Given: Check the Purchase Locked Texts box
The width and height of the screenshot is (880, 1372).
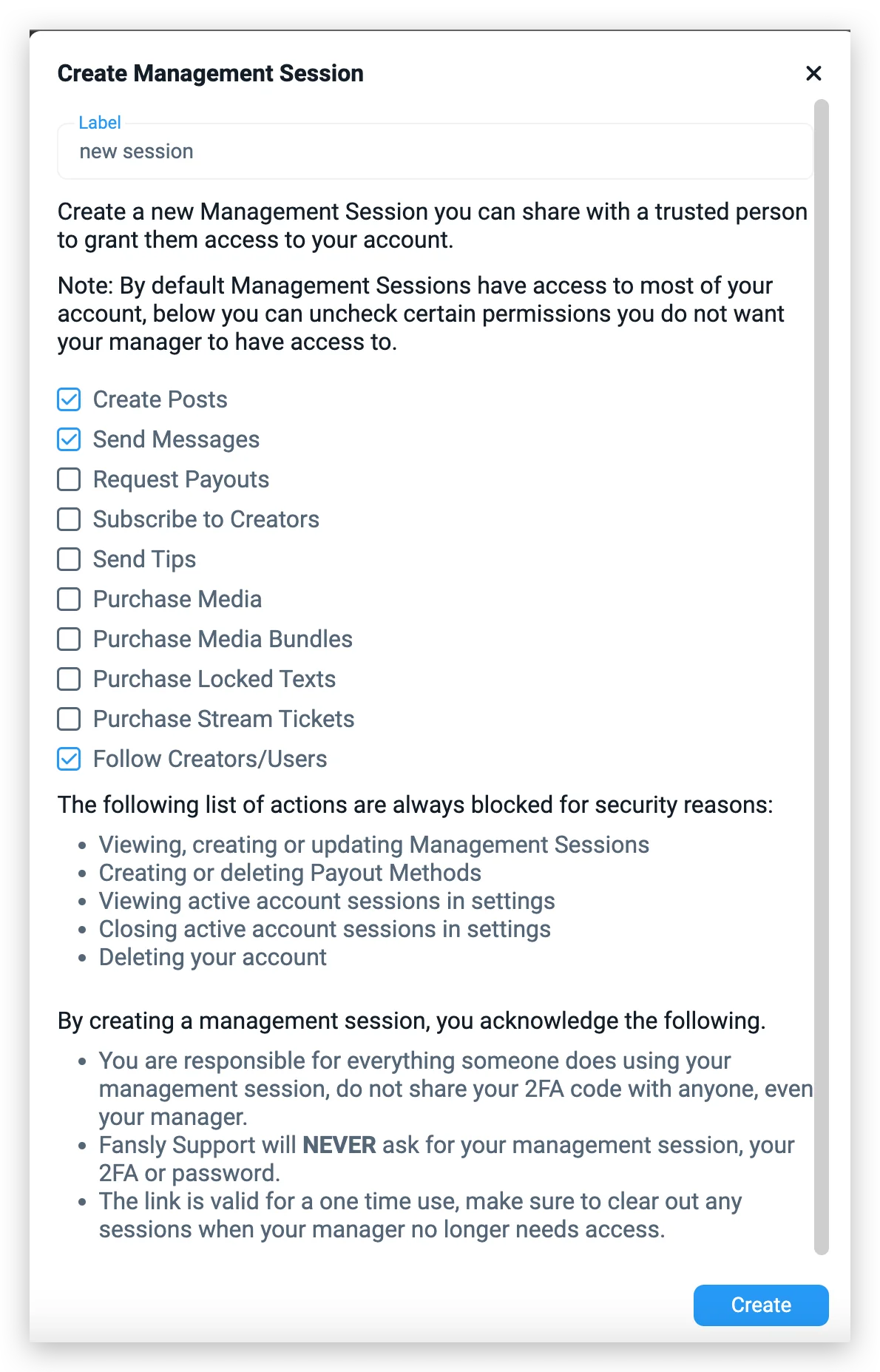Looking at the screenshot, I should 68,679.
